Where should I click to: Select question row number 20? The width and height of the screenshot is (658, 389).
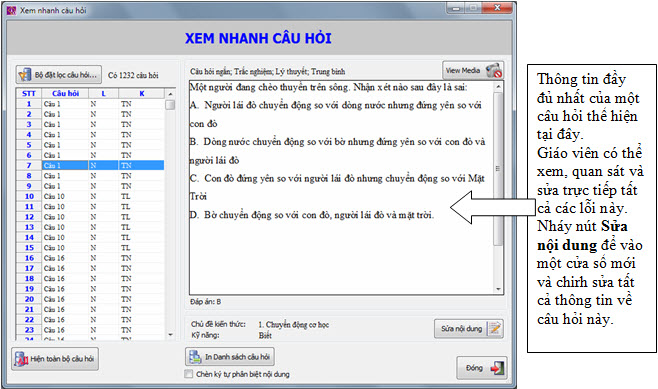(x=90, y=299)
